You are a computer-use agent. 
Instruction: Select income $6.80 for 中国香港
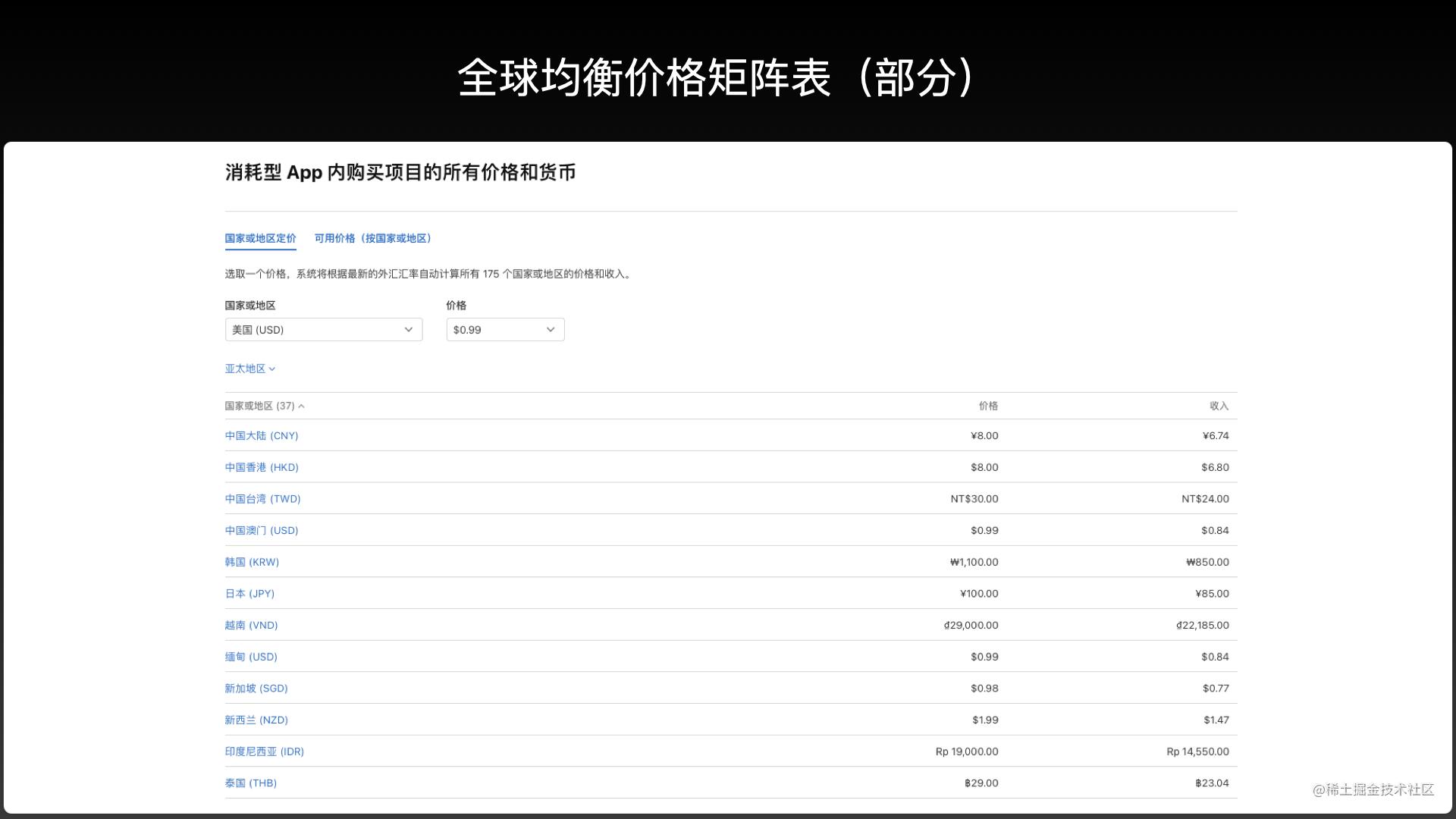click(1215, 467)
